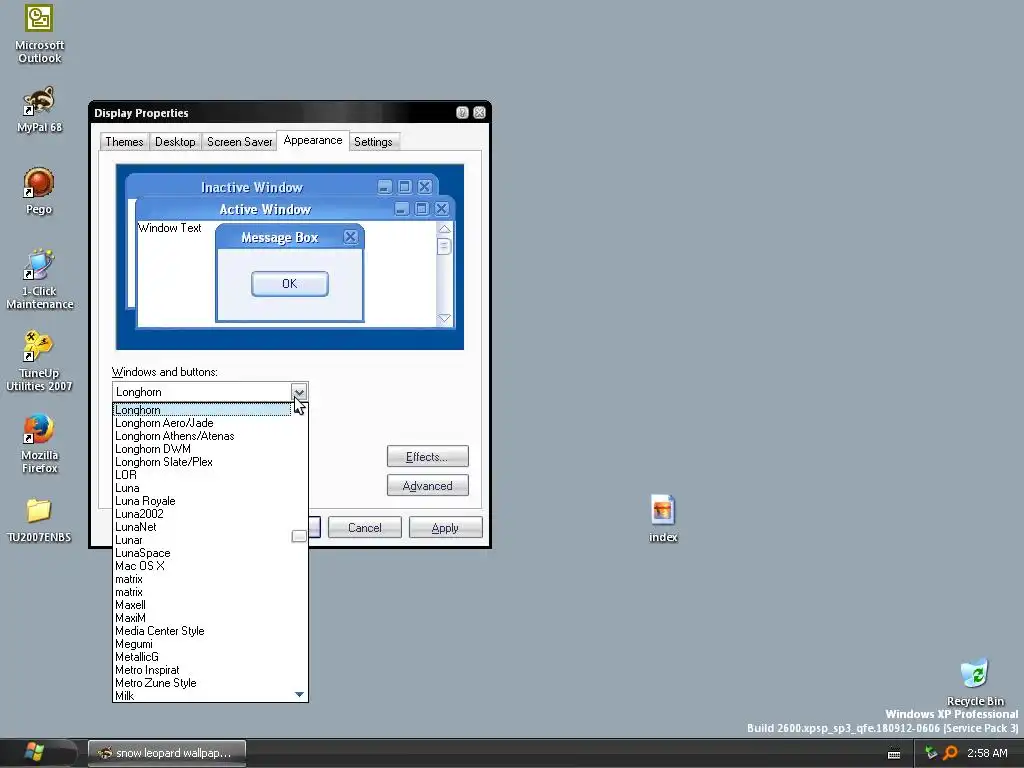The image size is (1024, 768).
Task: Choose Luna from the style list
Action: pos(202,488)
